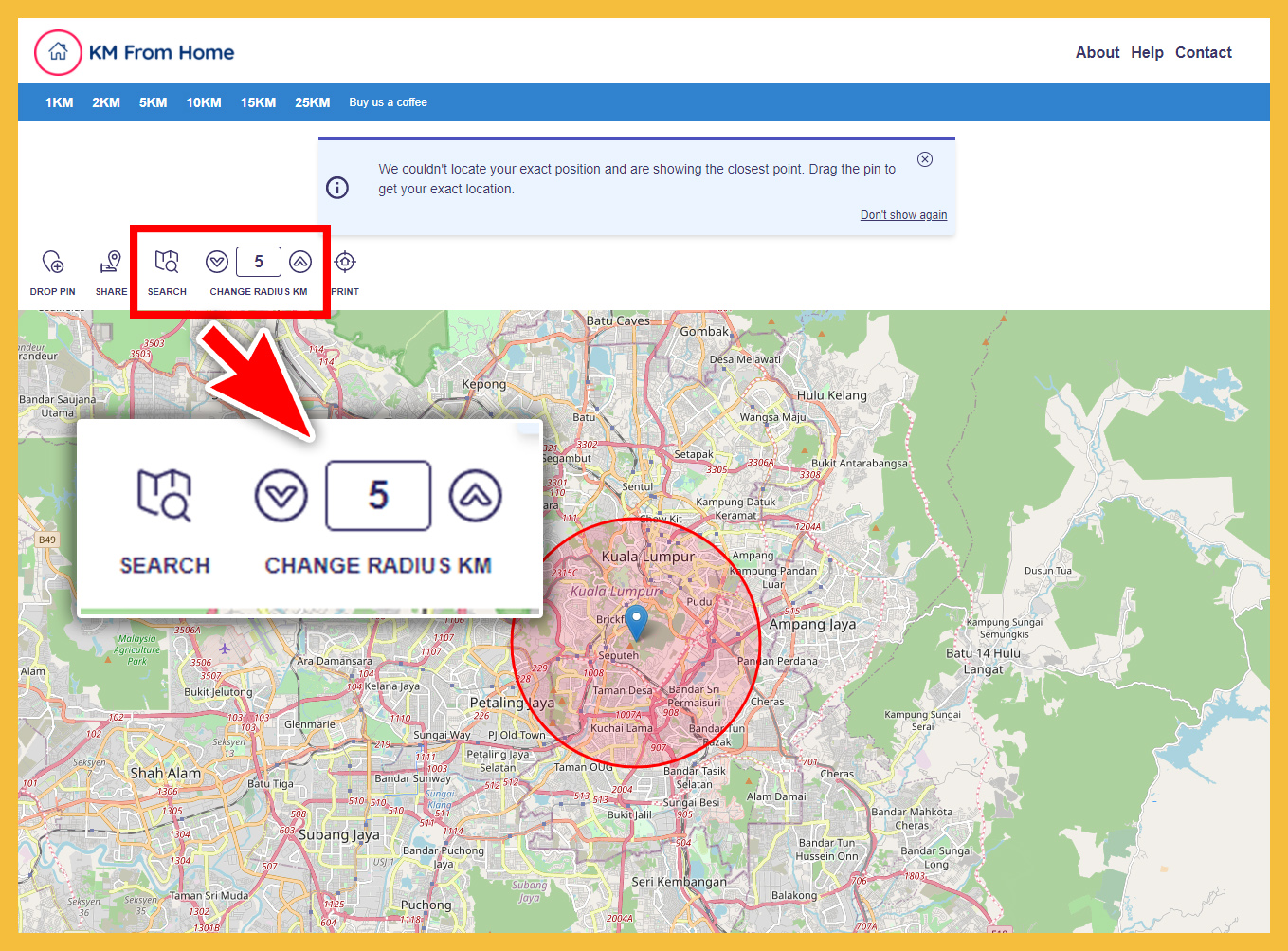Viewport: 1288px width, 951px height.
Task: Choose the 10KM radius preset
Action: (x=204, y=102)
